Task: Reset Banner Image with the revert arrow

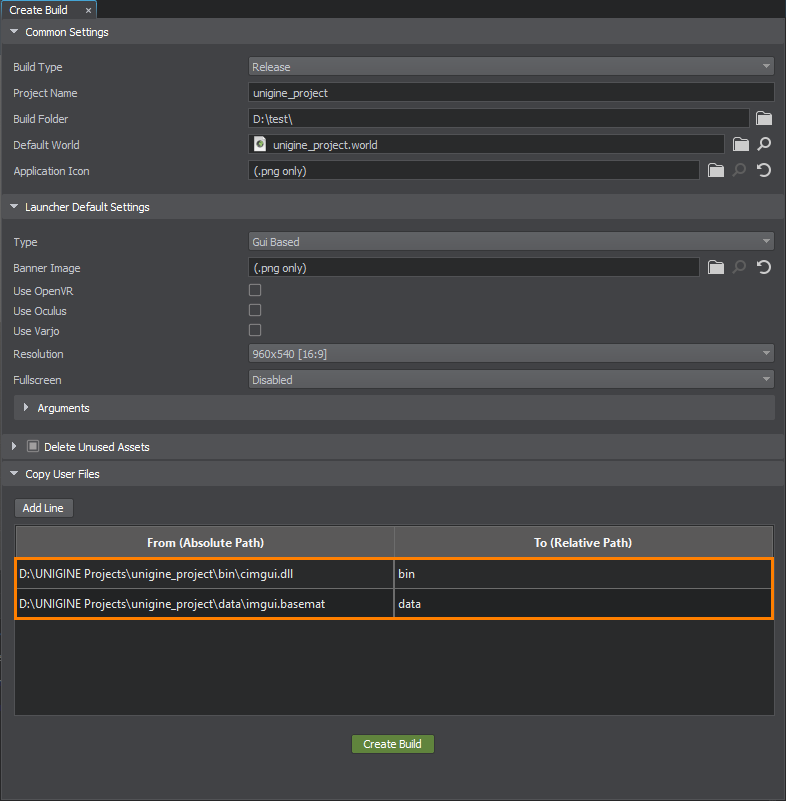Action: (764, 267)
